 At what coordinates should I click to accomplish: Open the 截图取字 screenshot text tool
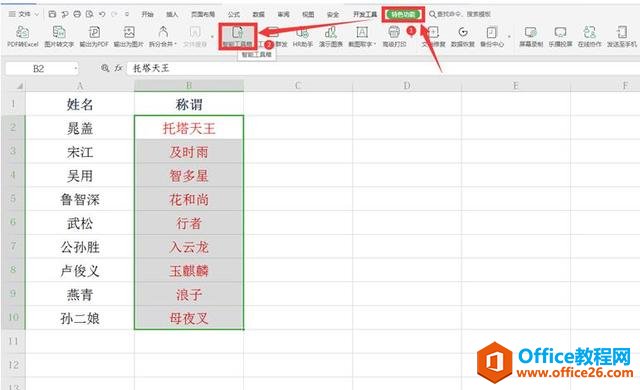pos(362,36)
